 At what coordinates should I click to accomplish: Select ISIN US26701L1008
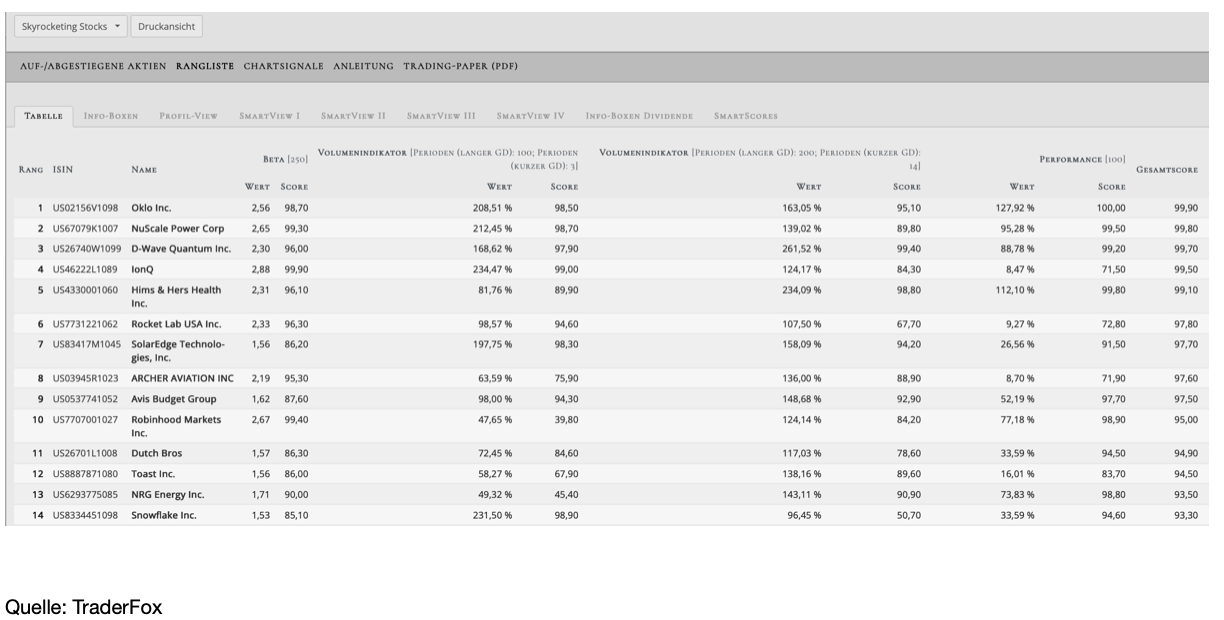(x=85, y=453)
